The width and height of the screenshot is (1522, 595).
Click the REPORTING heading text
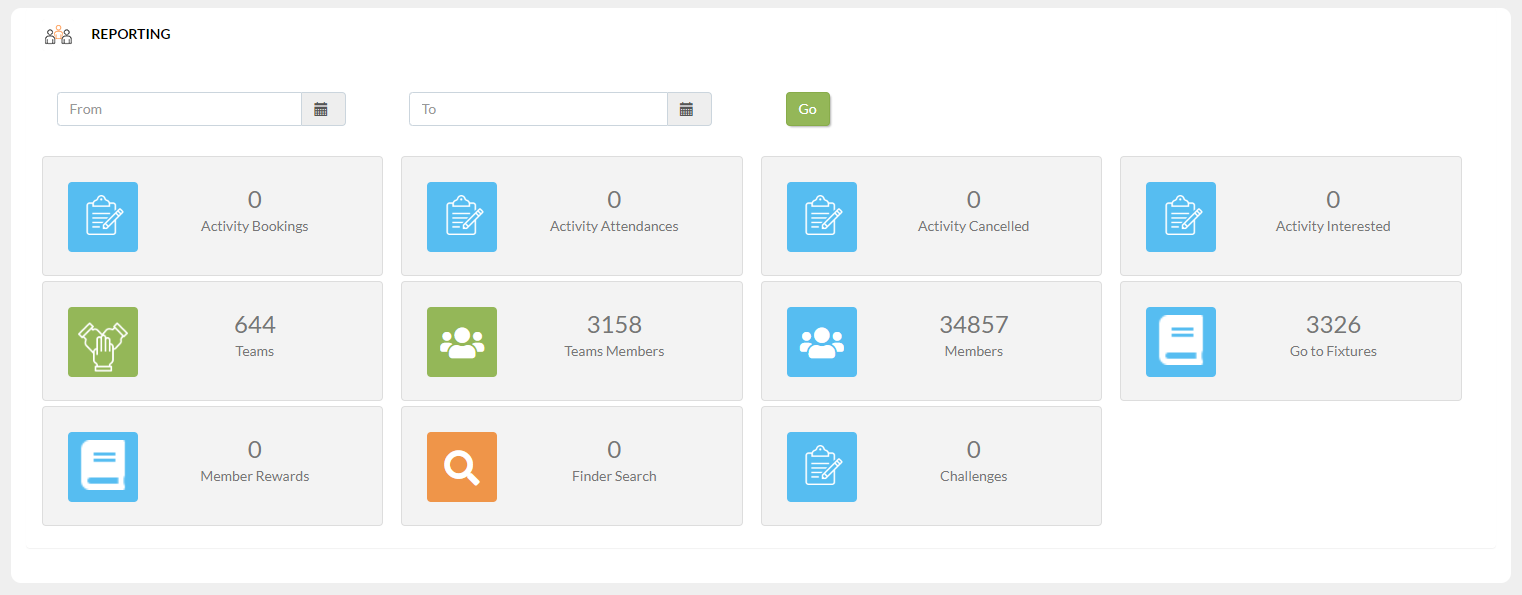[131, 34]
